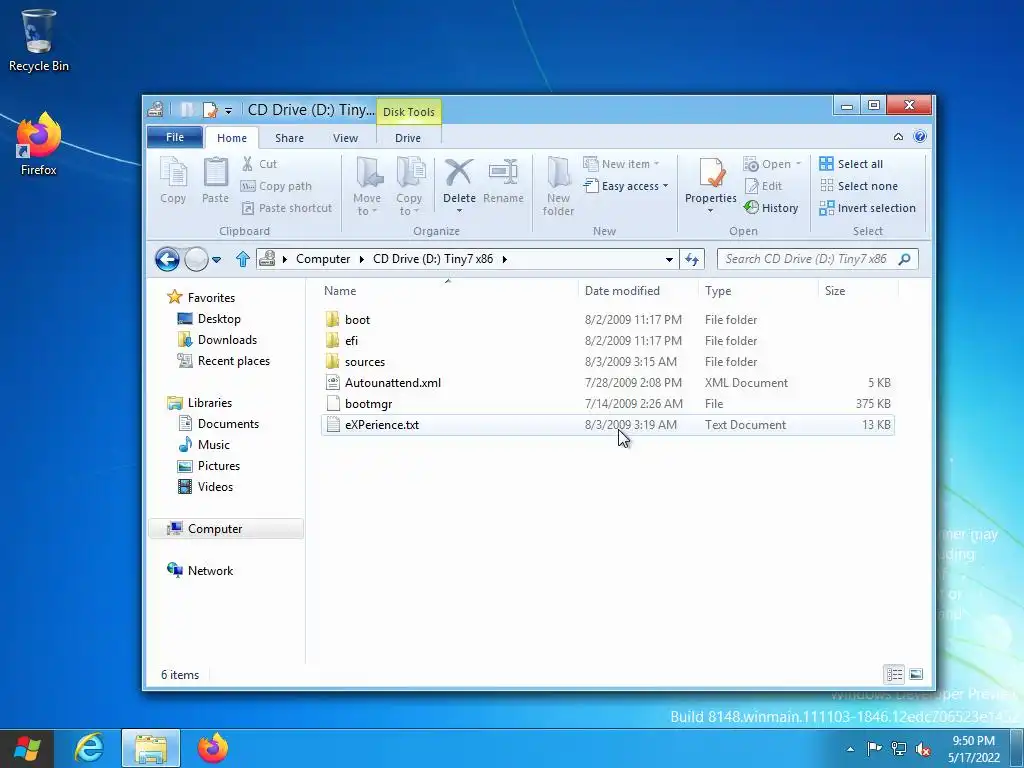Choose Copy path in Clipboard group
This screenshot has height=768, width=1024.
click(276, 186)
